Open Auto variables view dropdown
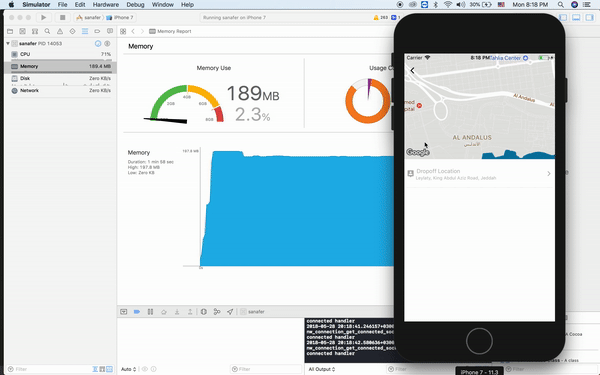This screenshot has width=600, height=375. tap(129, 369)
